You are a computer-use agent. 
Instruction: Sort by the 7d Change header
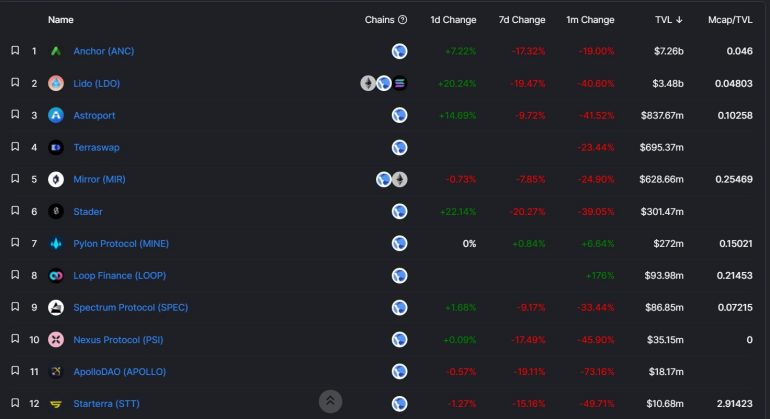tap(522, 19)
